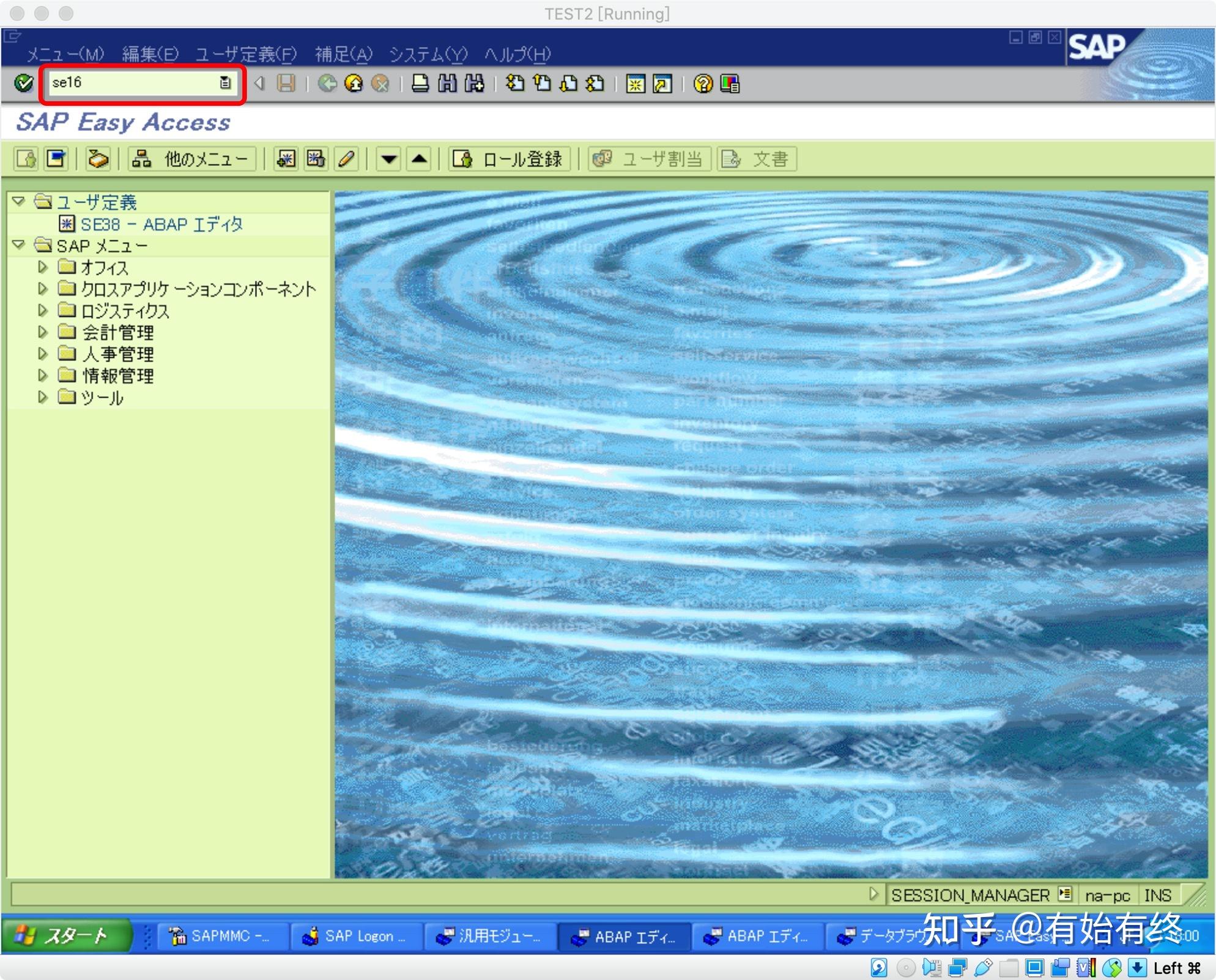Click the 他のメニュー button
This screenshot has width=1216, height=980.
pyautogui.click(x=191, y=158)
